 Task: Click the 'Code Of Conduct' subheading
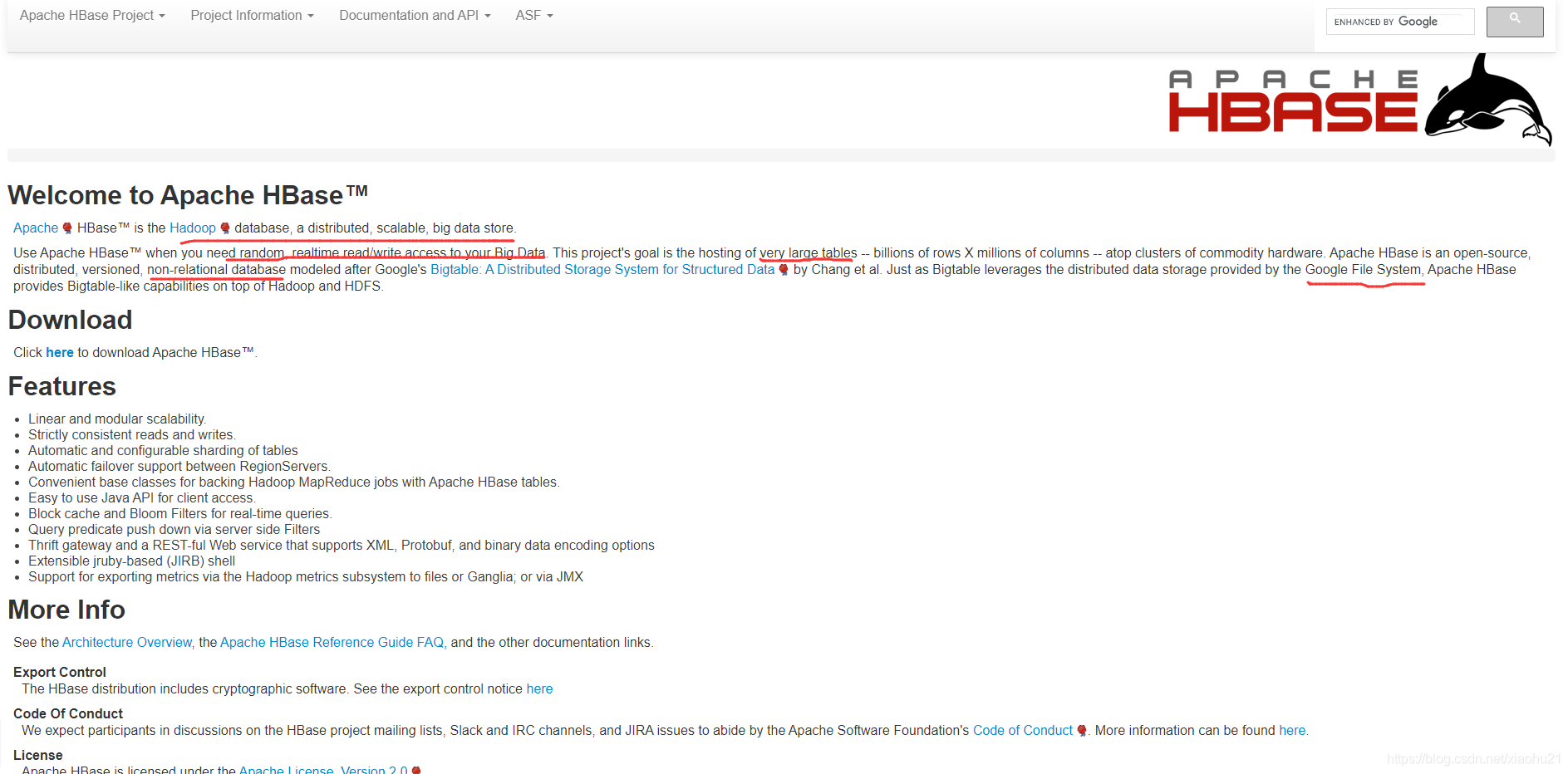(x=68, y=713)
